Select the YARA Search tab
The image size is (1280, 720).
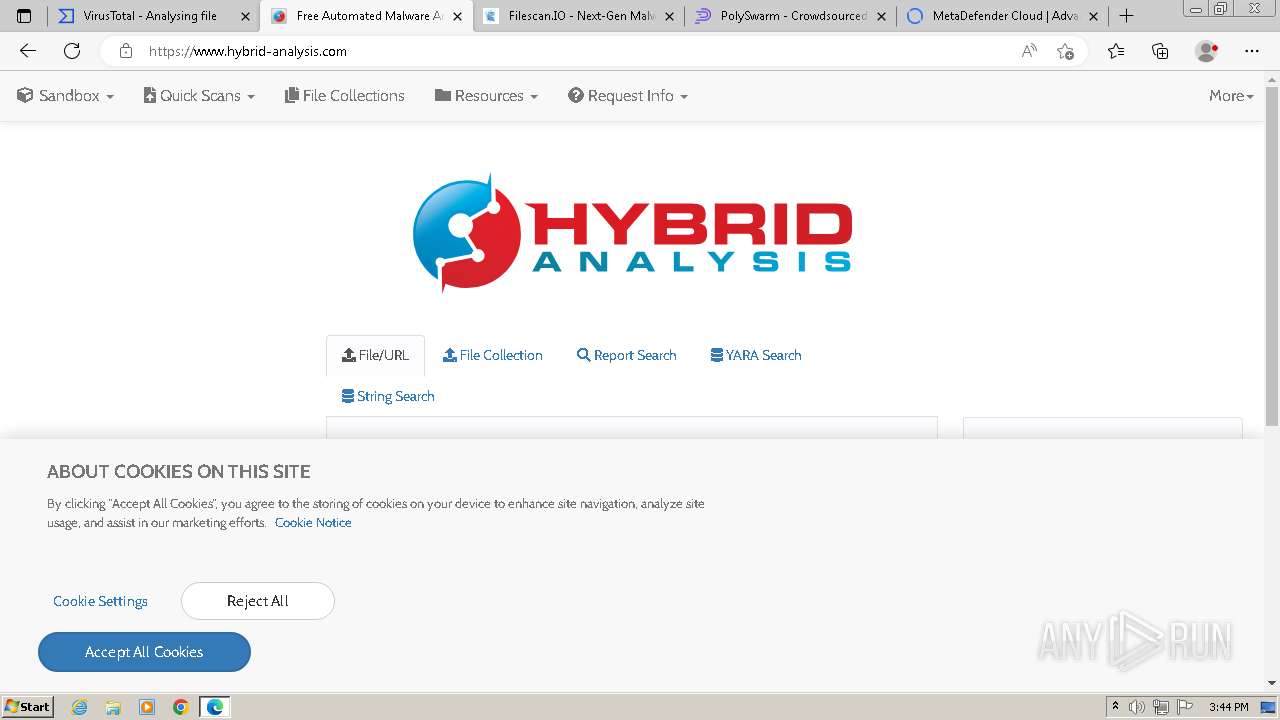point(756,355)
